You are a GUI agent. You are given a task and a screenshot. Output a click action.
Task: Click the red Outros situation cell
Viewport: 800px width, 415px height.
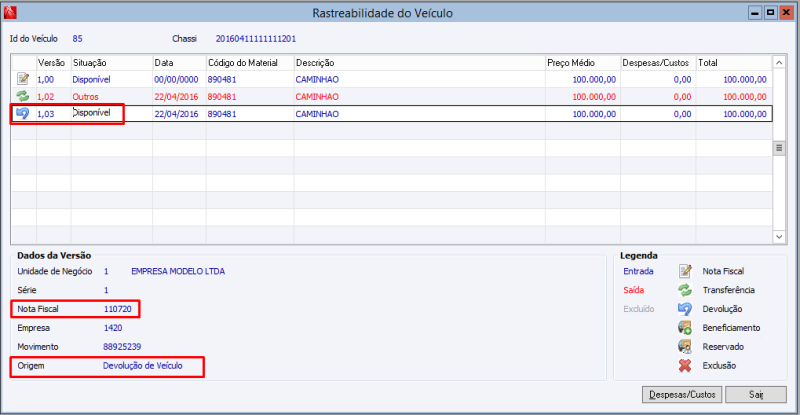click(x=85, y=96)
